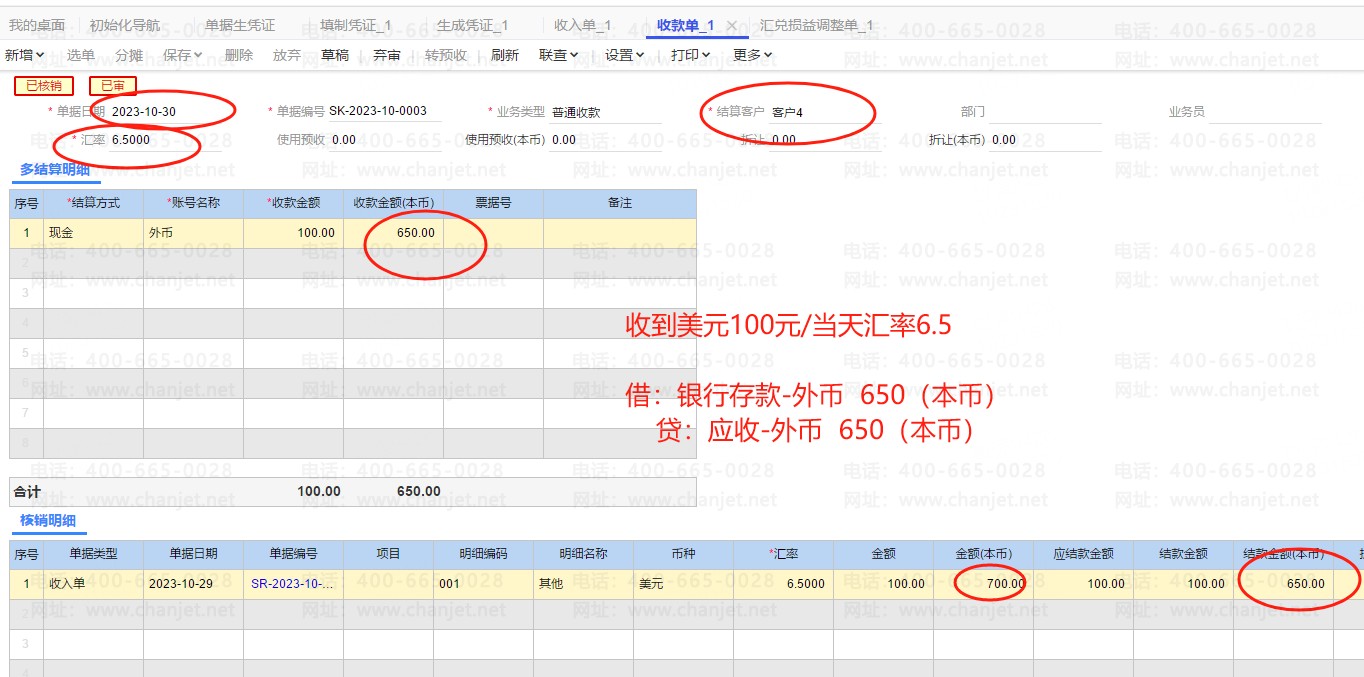Click the 折让(本币) field
This screenshot has height=677, width=1364.
[x=1045, y=140]
